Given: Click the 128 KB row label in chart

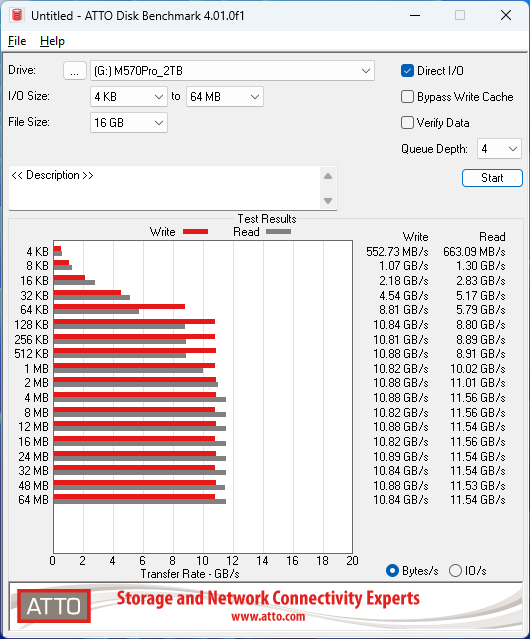Looking at the screenshot, I should [x=31, y=325].
